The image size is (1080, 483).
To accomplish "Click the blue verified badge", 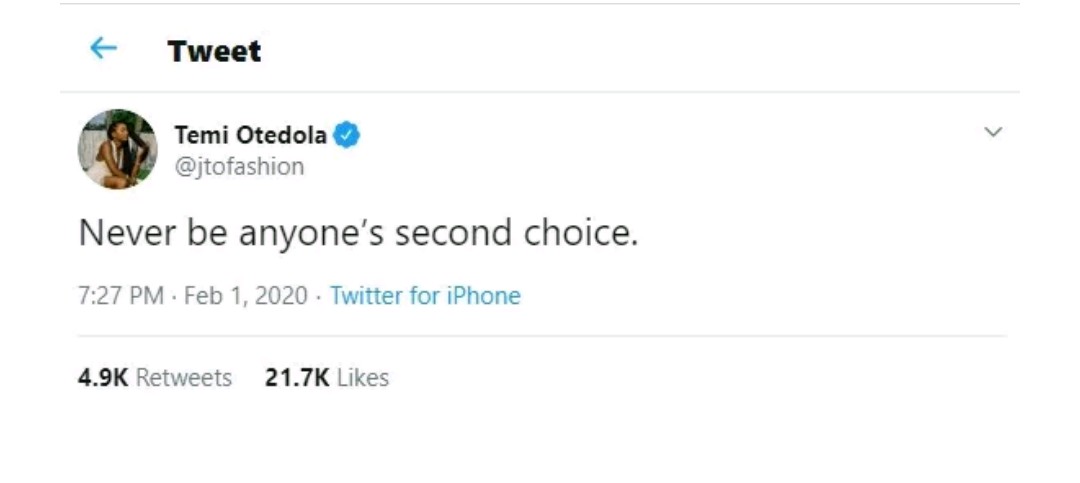I will click(347, 135).
